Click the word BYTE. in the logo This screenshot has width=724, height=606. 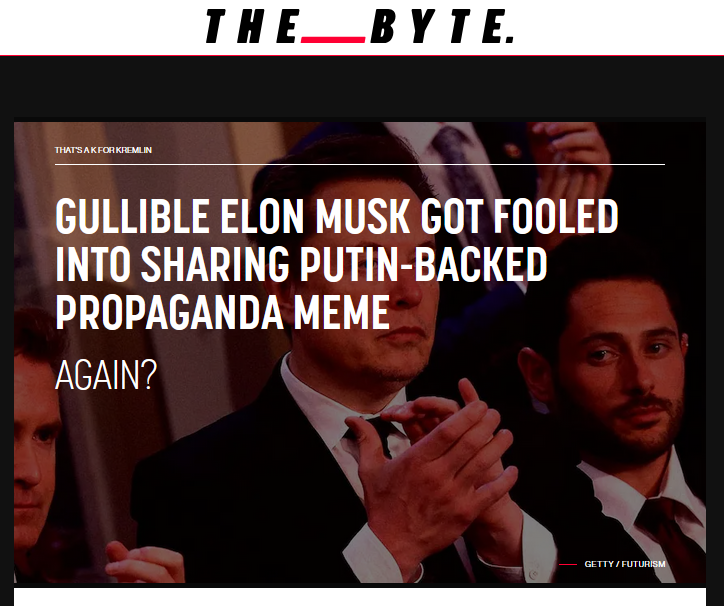(442, 26)
